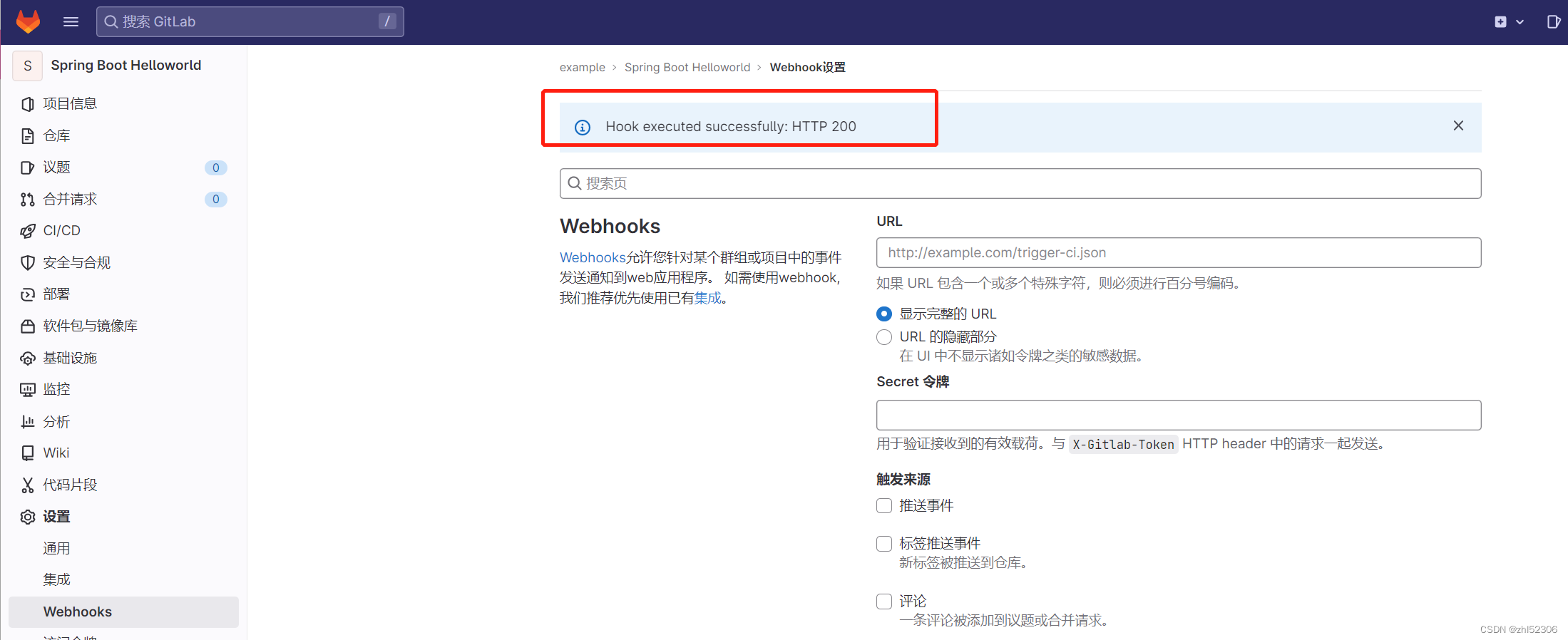Enable 推送事件 checkbox
Screen dimensions: 1568x640
point(884,505)
